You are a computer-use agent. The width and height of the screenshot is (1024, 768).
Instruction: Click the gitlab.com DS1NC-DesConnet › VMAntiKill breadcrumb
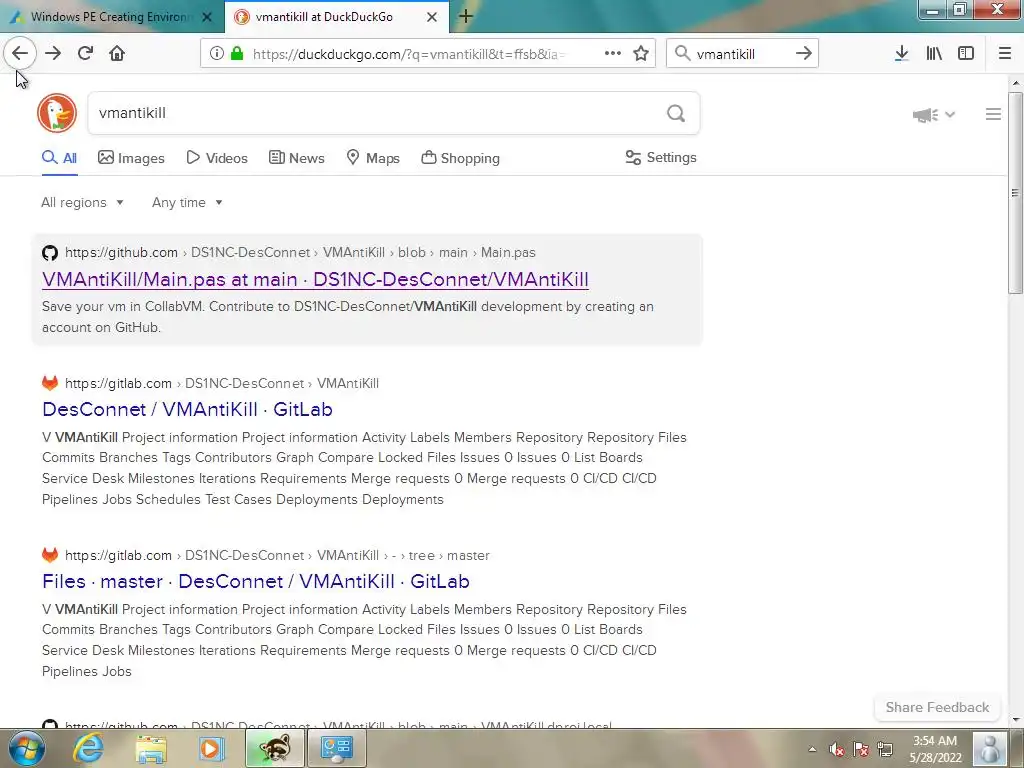tap(222, 383)
